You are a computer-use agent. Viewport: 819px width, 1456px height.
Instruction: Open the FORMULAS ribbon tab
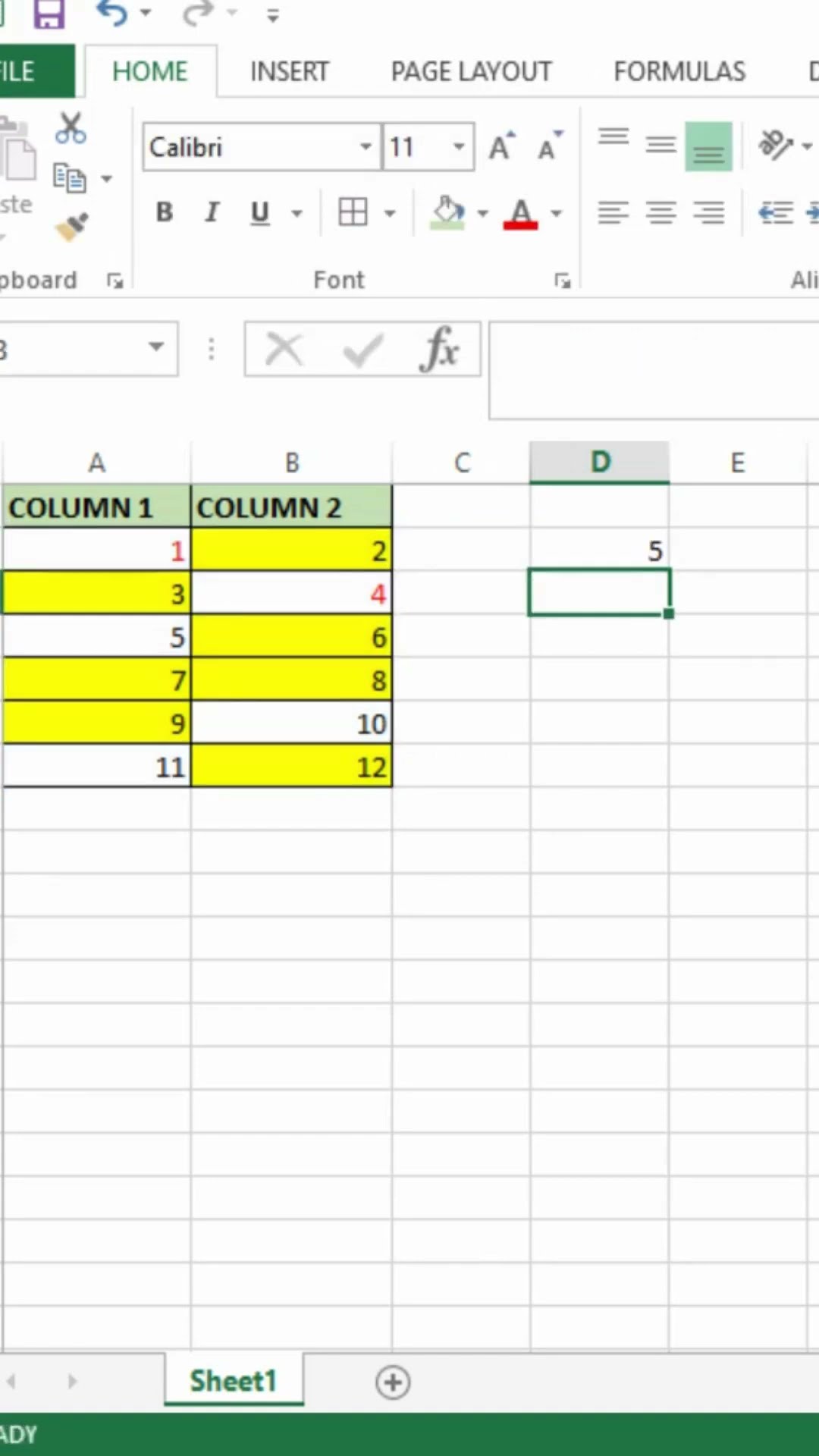click(679, 71)
